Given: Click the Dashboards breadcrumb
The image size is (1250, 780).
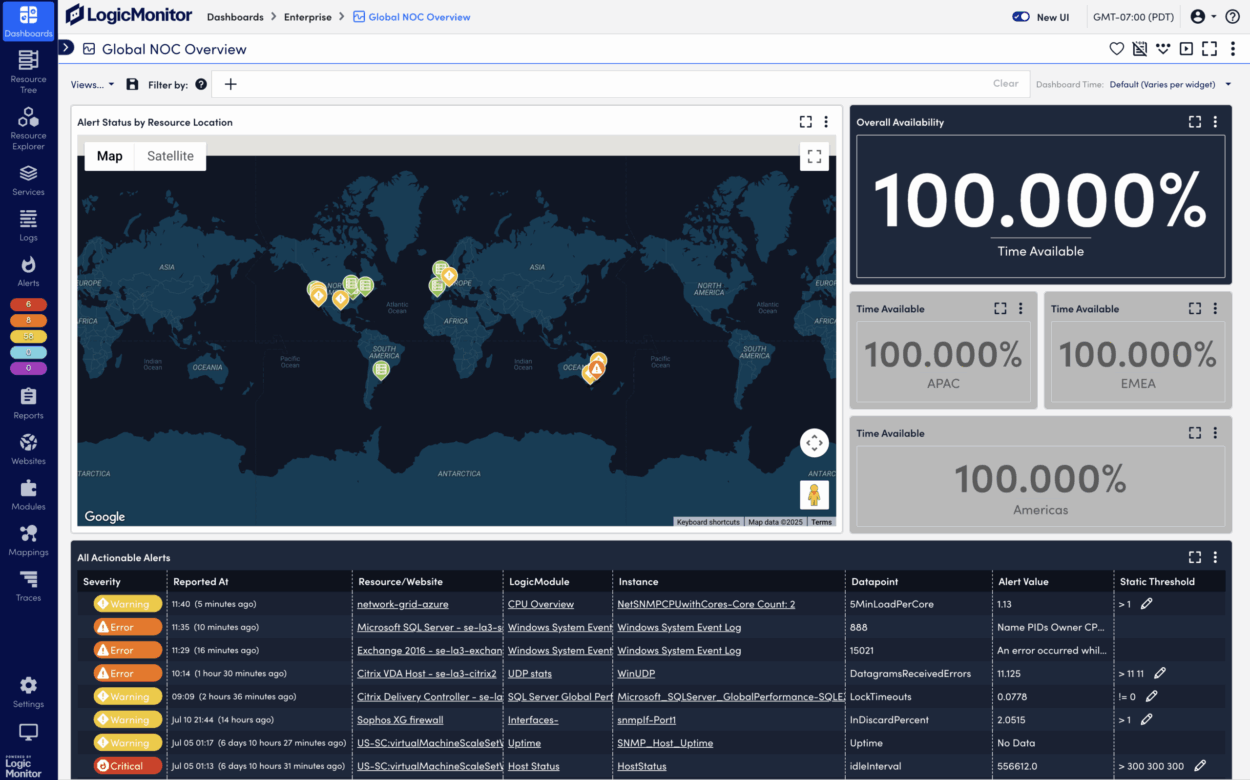Looking at the screenshot, I should (235, 17).
